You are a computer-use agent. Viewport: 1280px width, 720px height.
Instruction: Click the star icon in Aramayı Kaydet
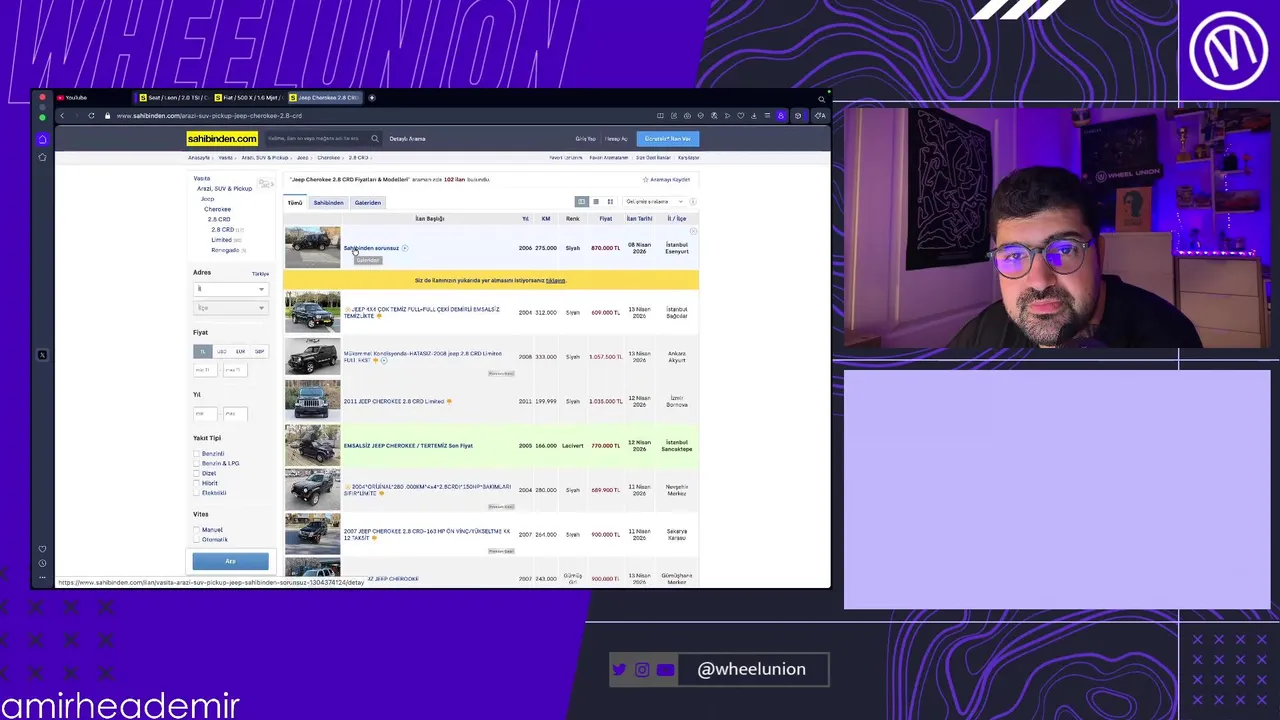(646, 180)
